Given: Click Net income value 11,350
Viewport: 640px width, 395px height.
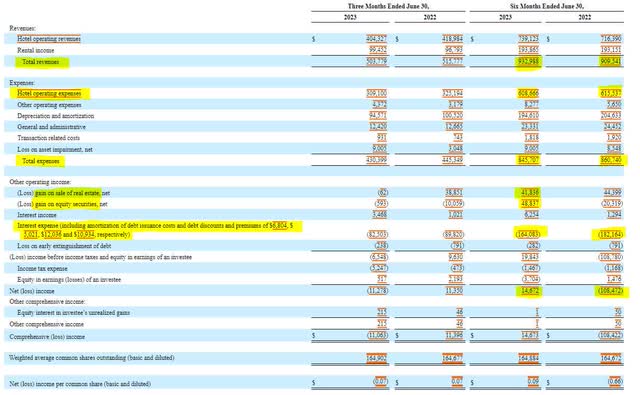Looking at the screenshot, I should (x=454, y=291).
